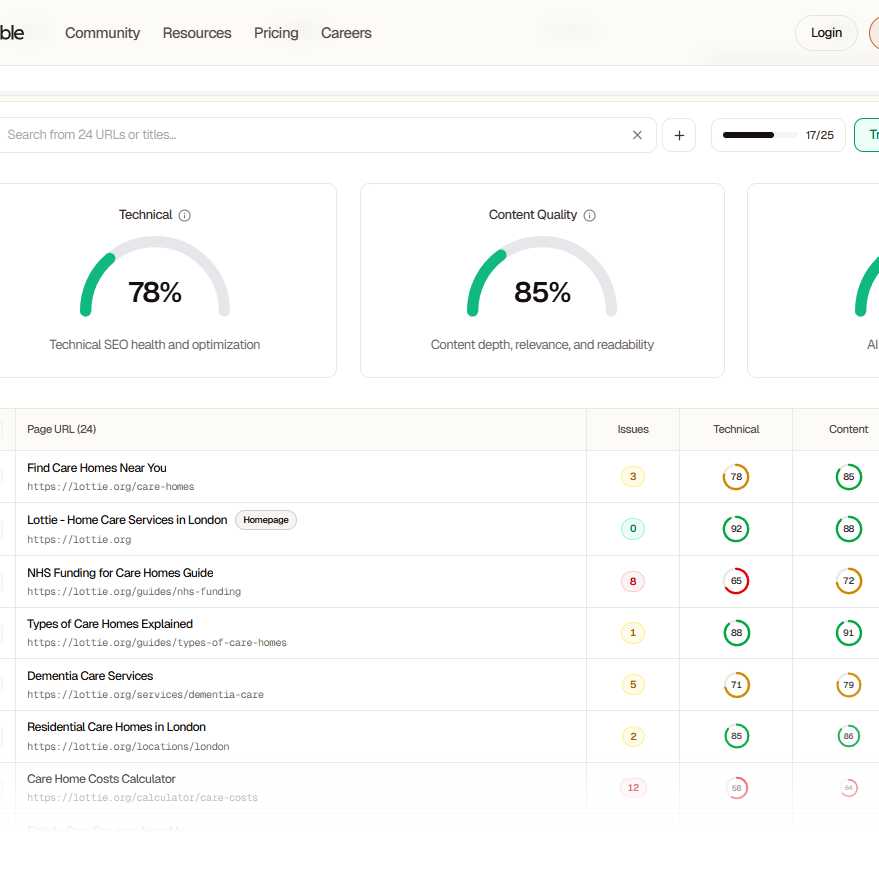The height and width of the screenshot is (879, 879).
Task: Click content score 91 for Types of Care Homes
Action: (848, 633)
